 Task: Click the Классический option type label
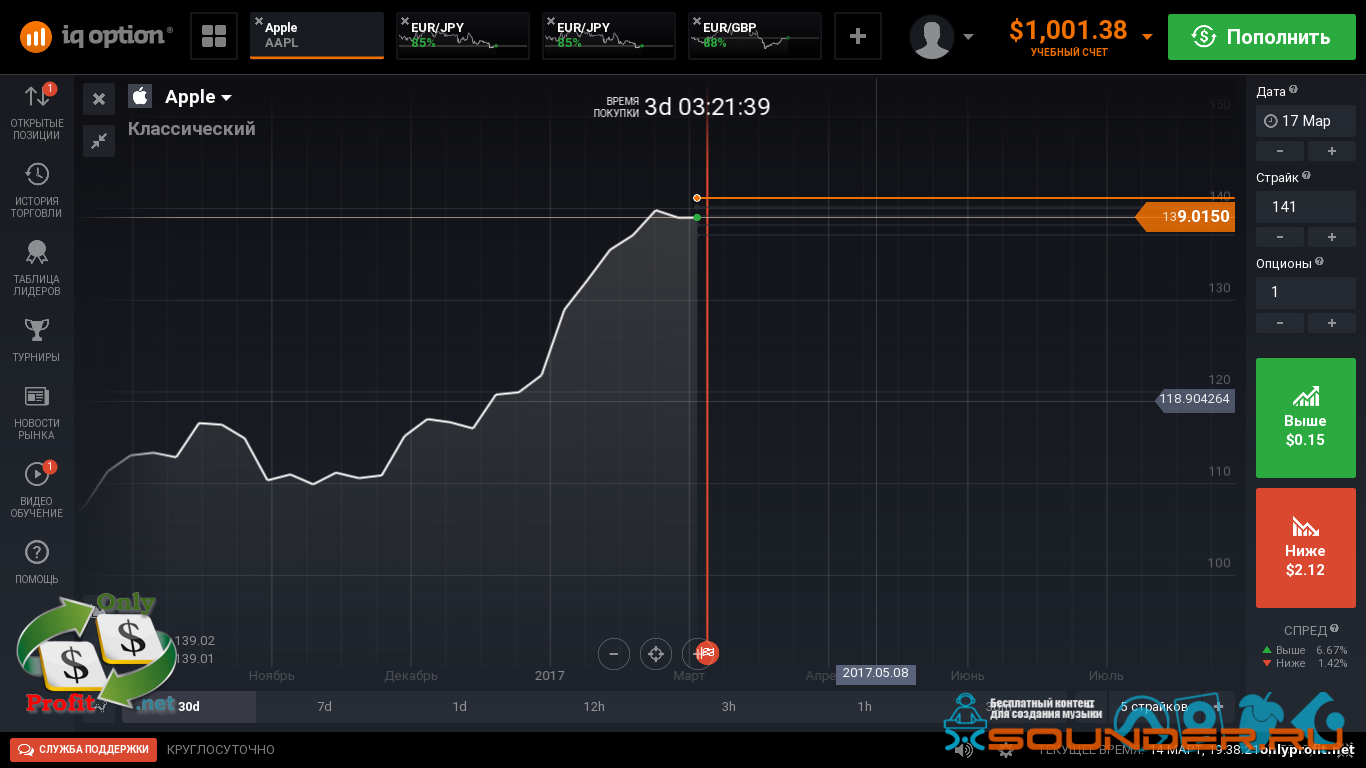point(192,129)
